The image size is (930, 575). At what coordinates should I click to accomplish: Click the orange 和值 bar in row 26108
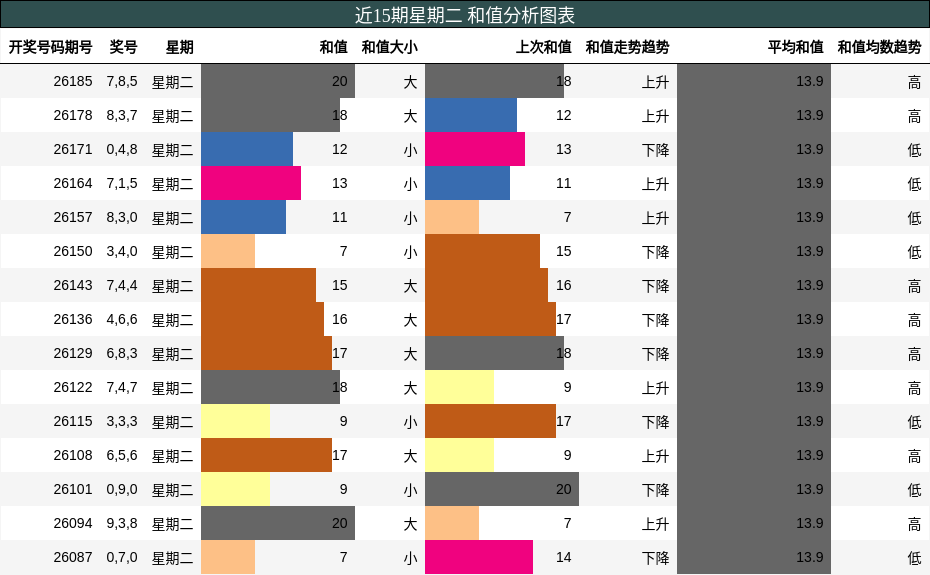(x=266, y=455)
